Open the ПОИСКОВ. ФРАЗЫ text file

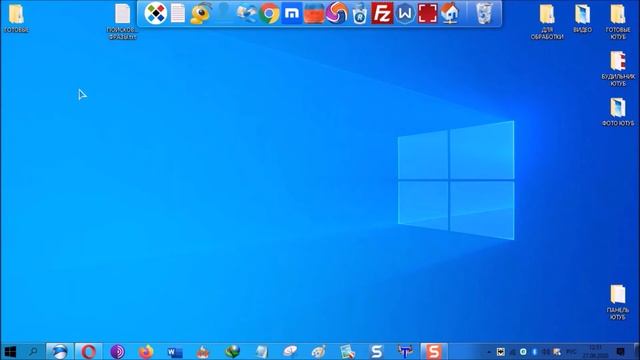122,22
